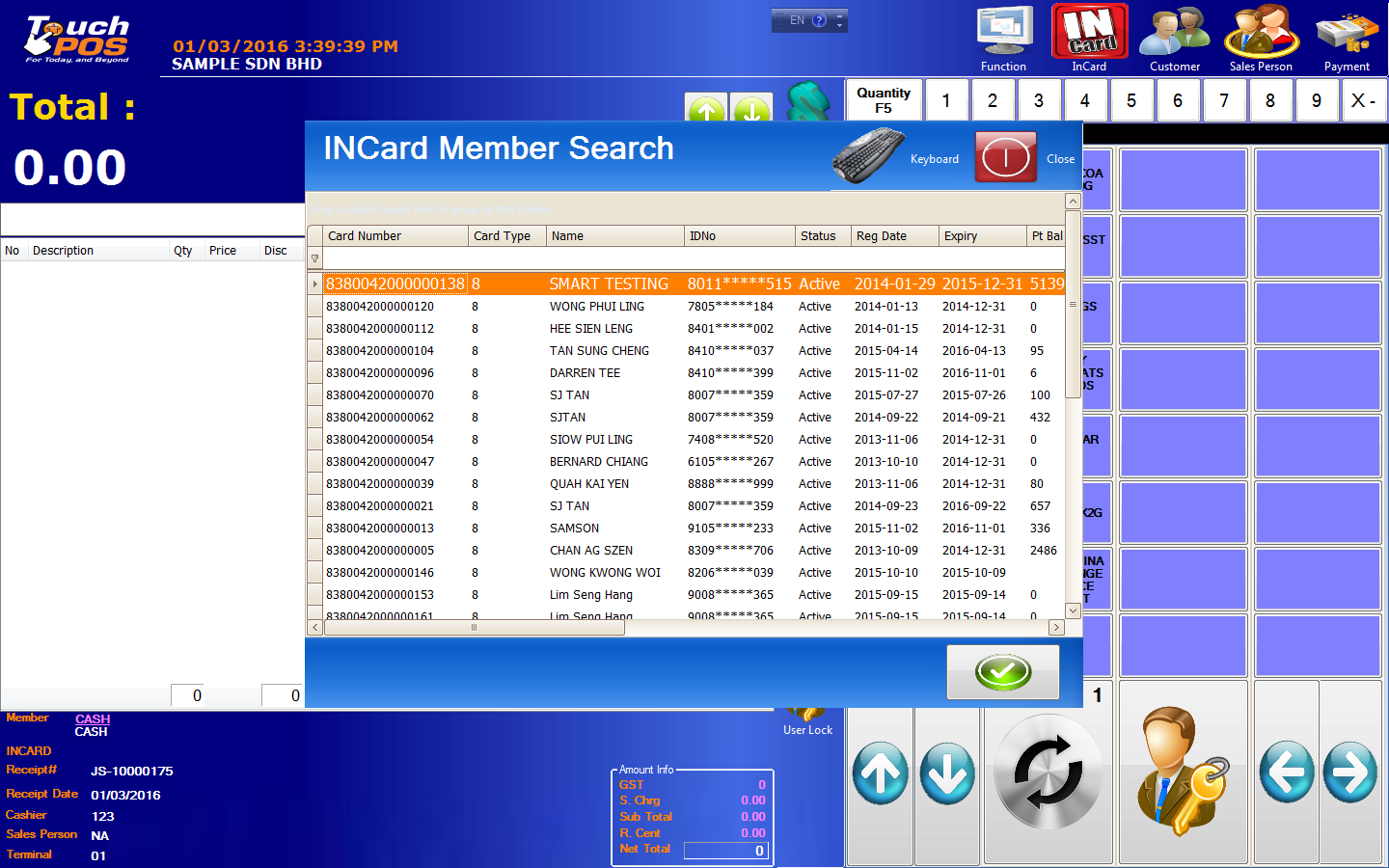This screenshot has height=868, width=1389.
Task: Sort by Name column header
Action: [x=614, y=236]
